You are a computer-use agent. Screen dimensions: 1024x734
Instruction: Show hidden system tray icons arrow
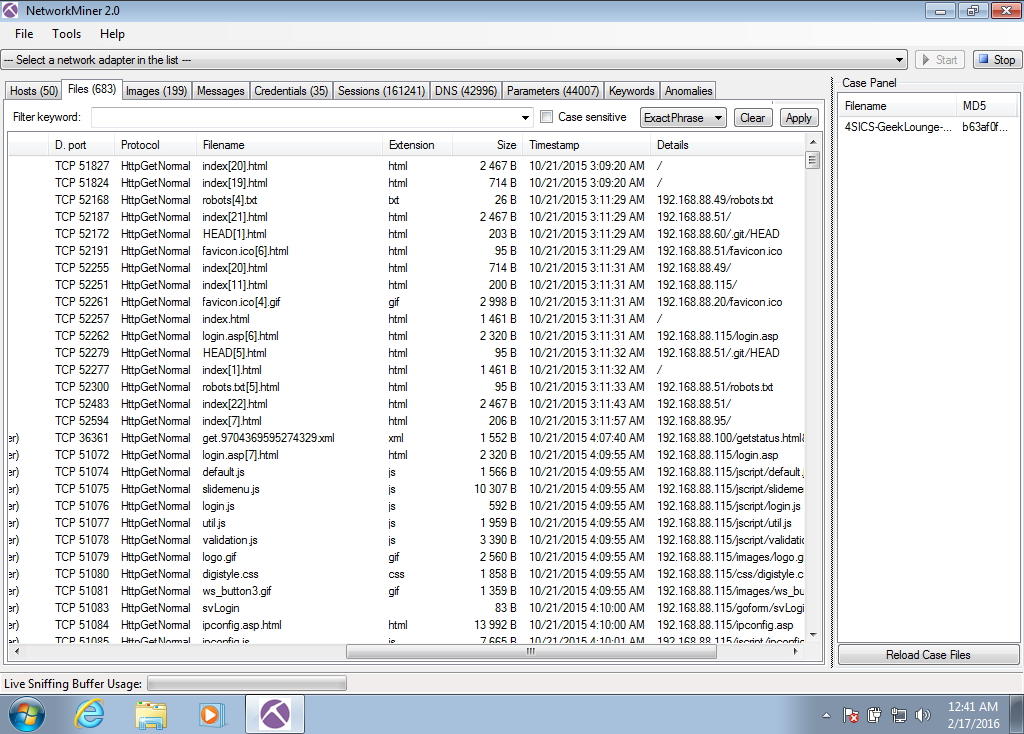tap(827, 715)
